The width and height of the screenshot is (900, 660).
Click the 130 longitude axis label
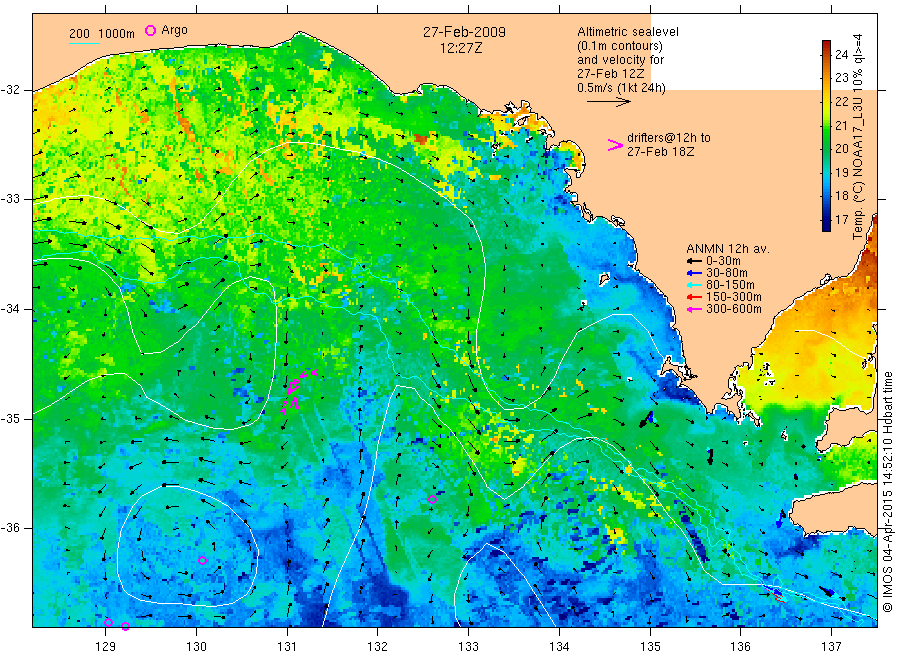pyautogui.click(x=196, y=647)
